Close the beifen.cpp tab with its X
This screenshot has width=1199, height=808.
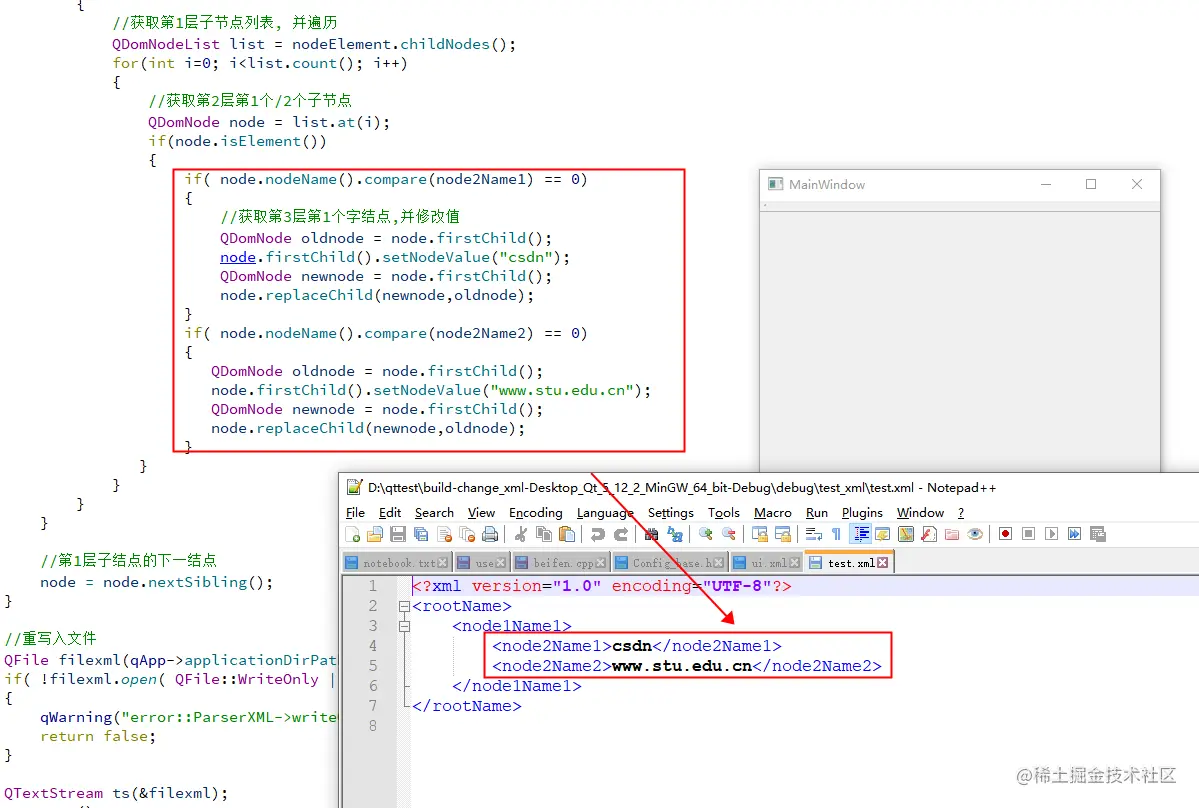point(600,563)
